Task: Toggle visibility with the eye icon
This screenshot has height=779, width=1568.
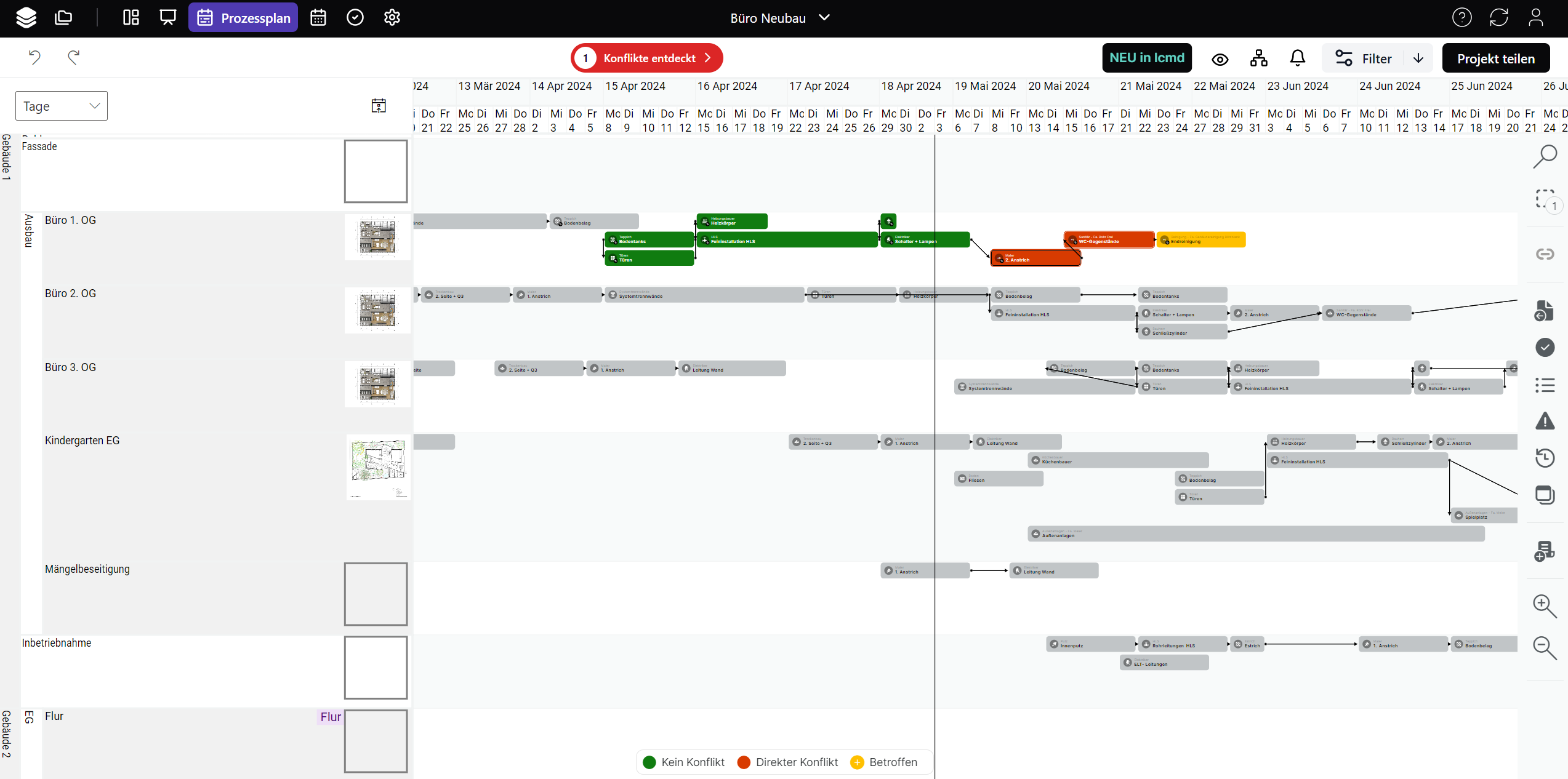Action: (x=1220, y=60)
